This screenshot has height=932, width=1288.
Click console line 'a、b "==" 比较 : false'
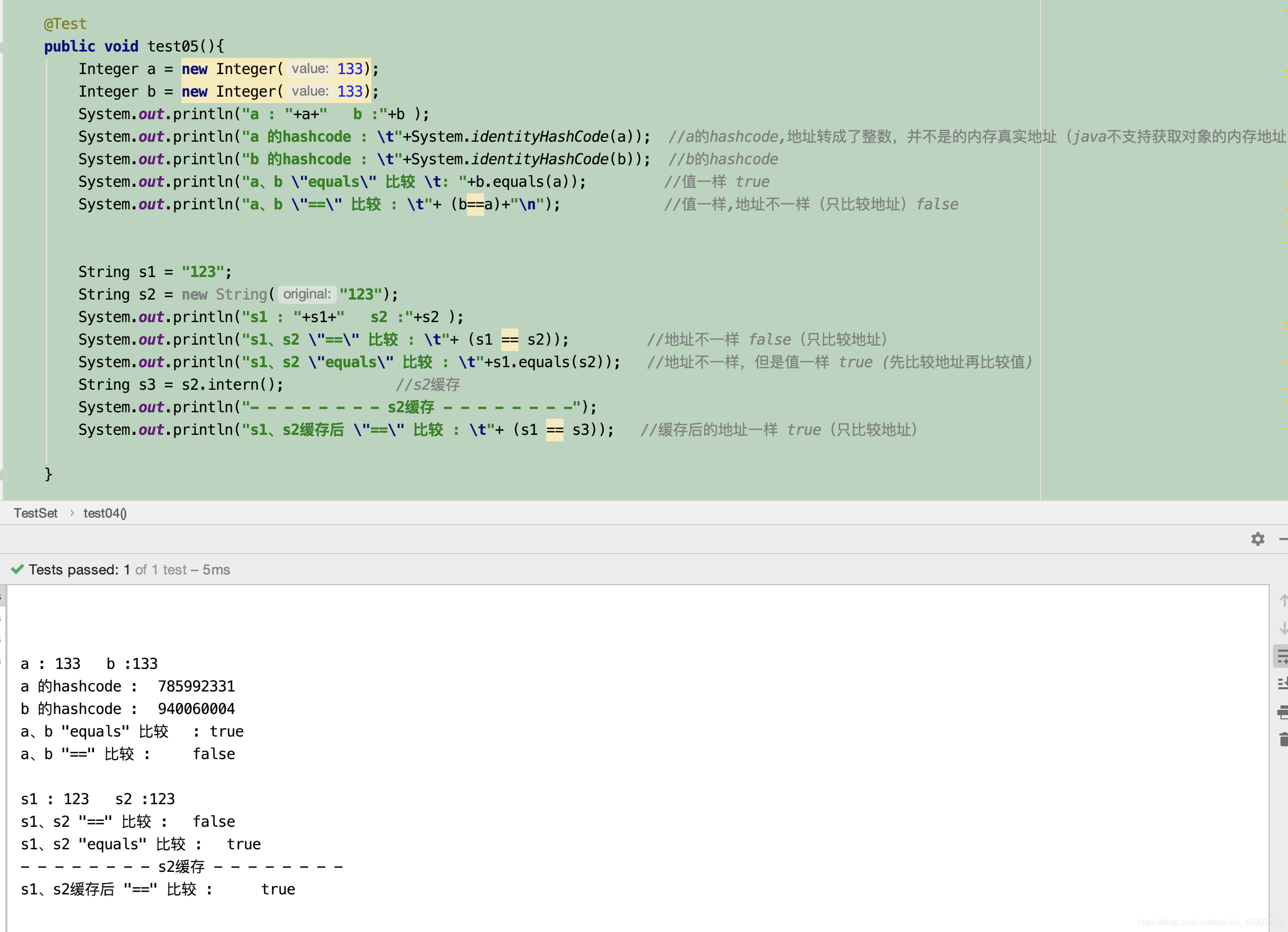(128, 754)
